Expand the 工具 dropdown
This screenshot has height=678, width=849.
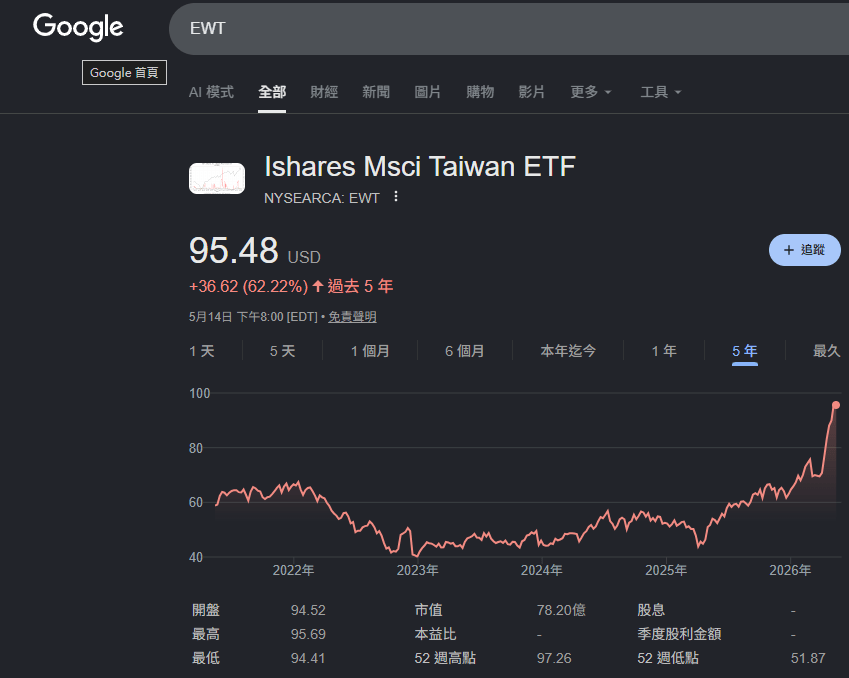point(661,92)
